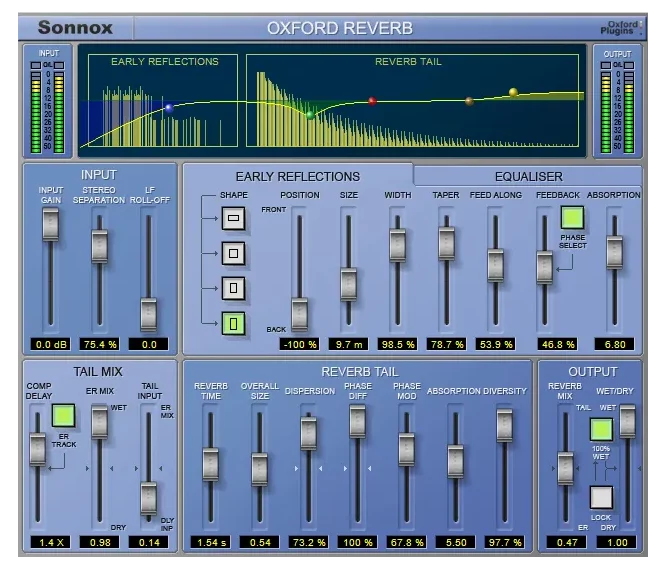The width and height of the screenshot is (667, 570).
Task: Toggle the Lock button in Output
Action: 601,497
